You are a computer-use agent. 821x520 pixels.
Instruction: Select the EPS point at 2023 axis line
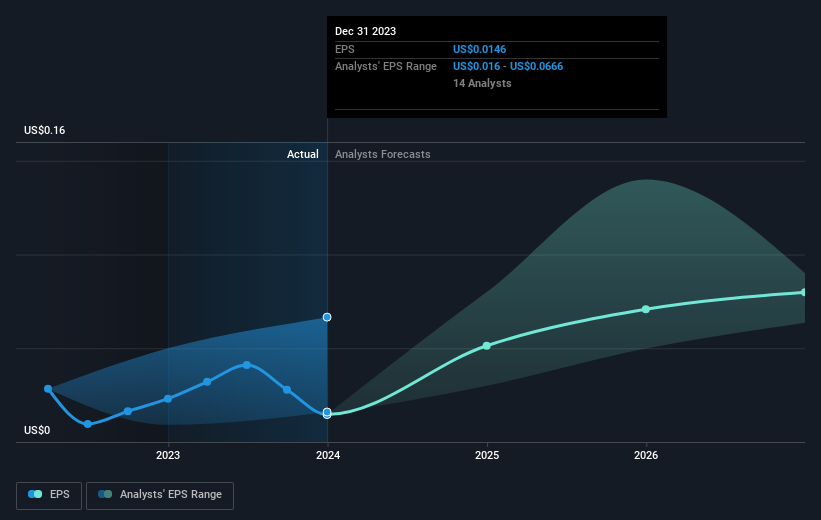[x=168, y=399]
